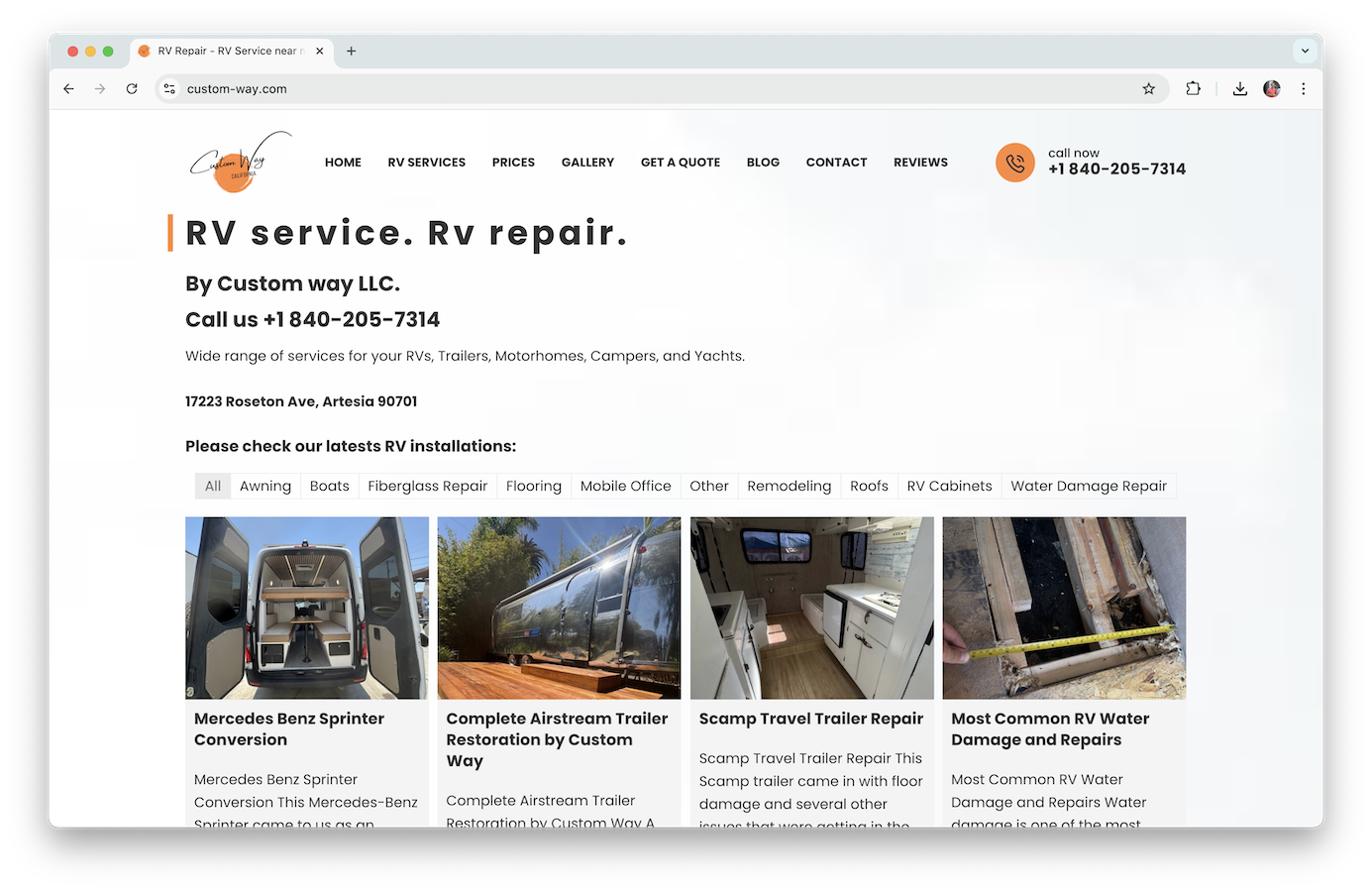Image resolution: width=1372 pixels, height=892 pixels.
Task: Close the RV Repair browser tab
Action: click(x=319, y=52)
